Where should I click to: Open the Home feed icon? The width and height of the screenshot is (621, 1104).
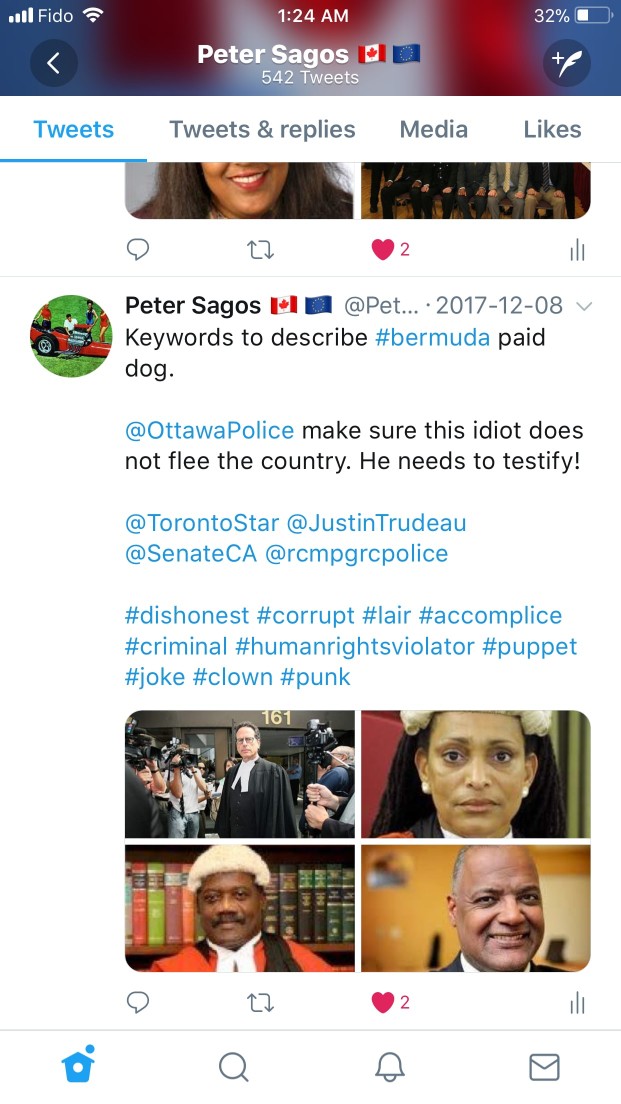(77, 1065)
